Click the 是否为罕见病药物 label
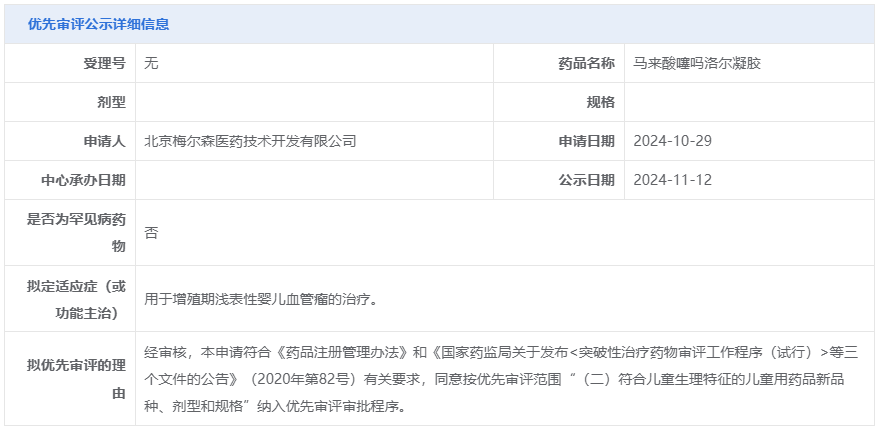Image resolution: width=880 pixels, height=430 pixels. pos(76,232)
